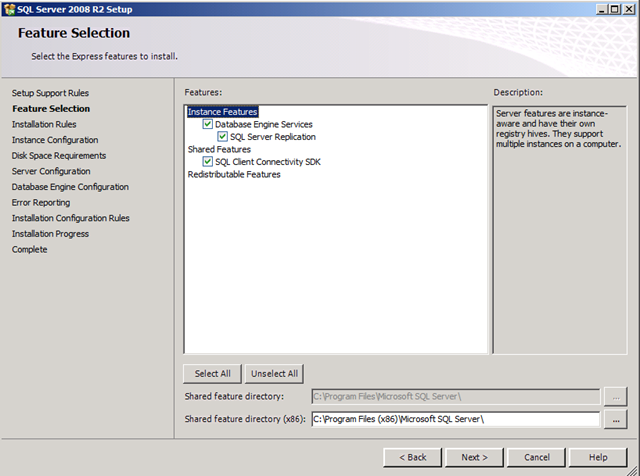Close the SQL Server 2008 R2 Setup window
Viewport: 640px width, 476px height.
click(x=629, y=9)
